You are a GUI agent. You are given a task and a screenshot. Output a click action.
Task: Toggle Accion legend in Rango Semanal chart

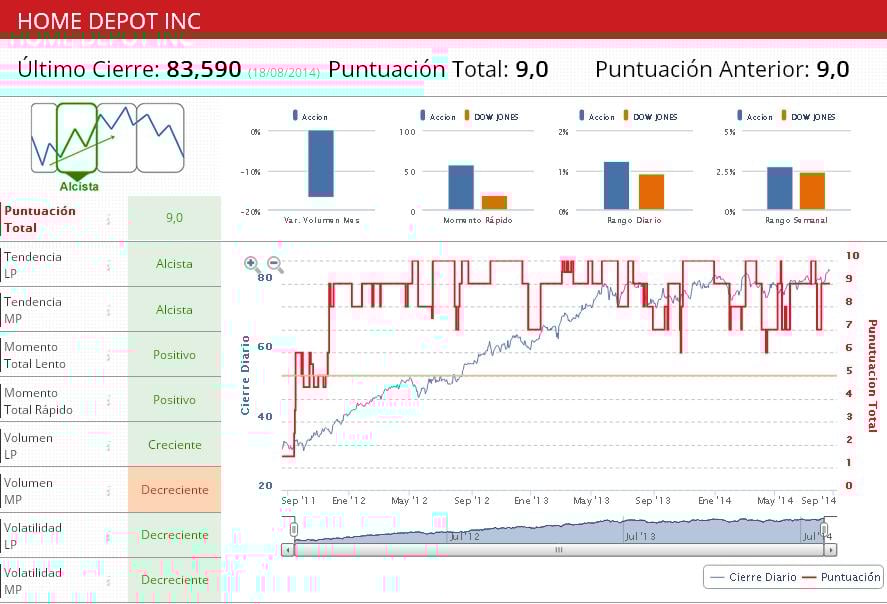[x=755, y=116]
